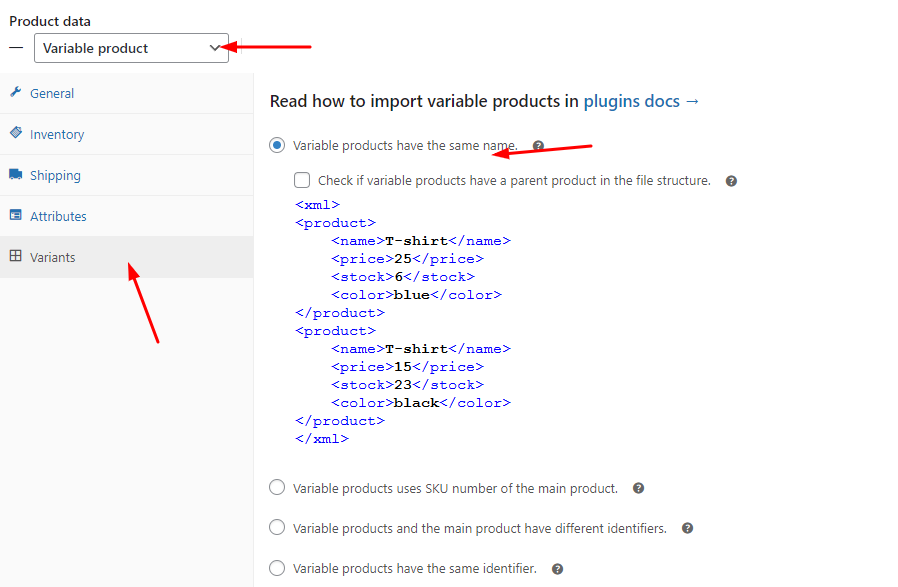Choose different identifiers radio option
Viewport: 898px width, 587px height.
[277, 527]
